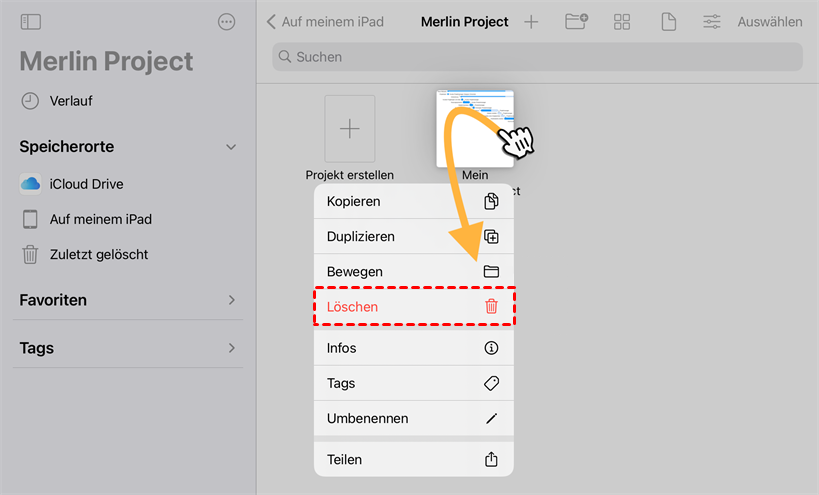
Task: Collapse the Speicherorte section
Action: pyautogui.click(x=231, y=147)
